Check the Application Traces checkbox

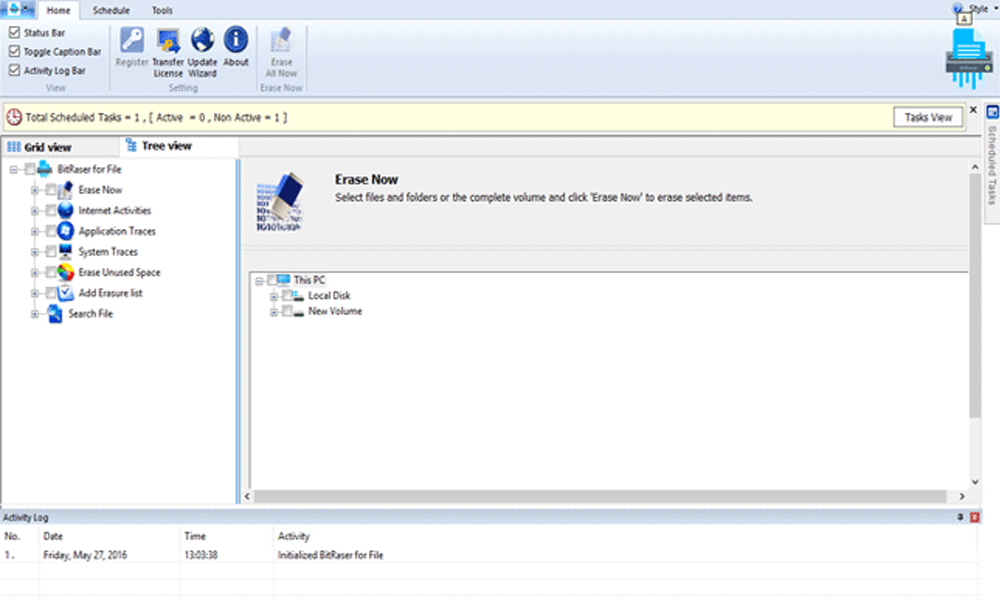50,231
